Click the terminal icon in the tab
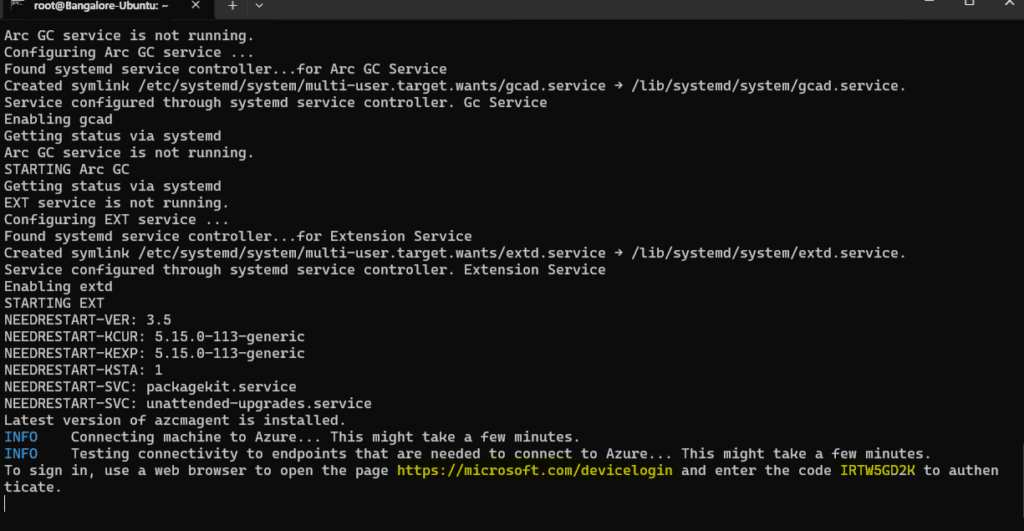The height and width of the screenshot is (531, 1024). point(17,5)
